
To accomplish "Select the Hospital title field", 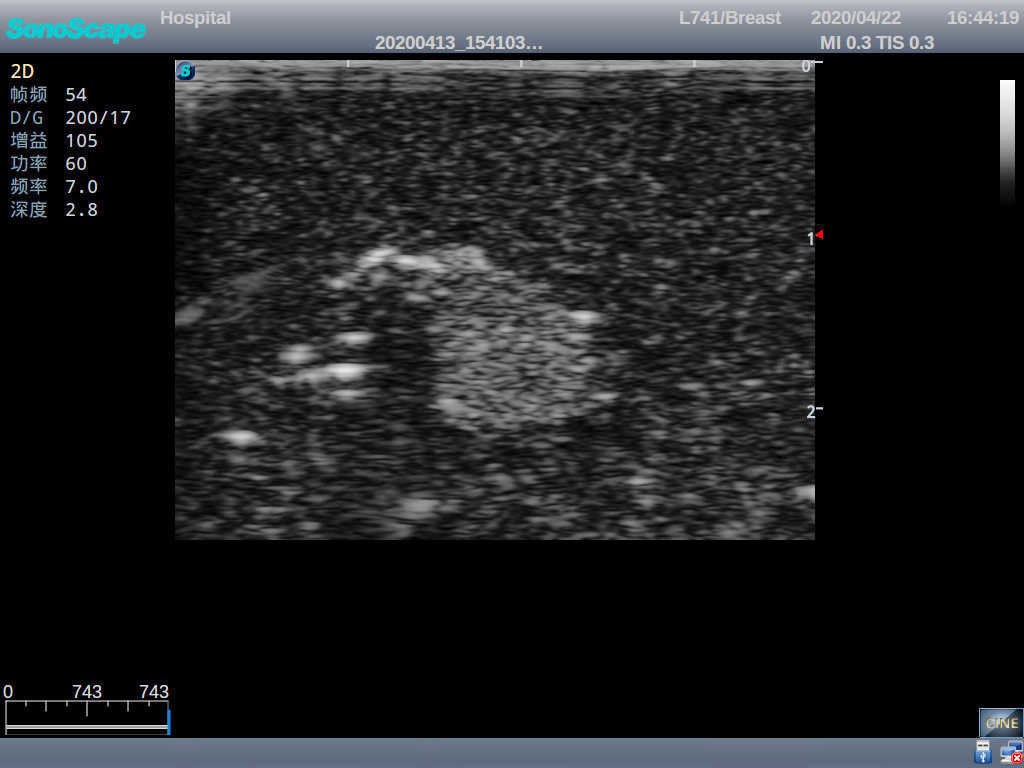I will 195,17.
